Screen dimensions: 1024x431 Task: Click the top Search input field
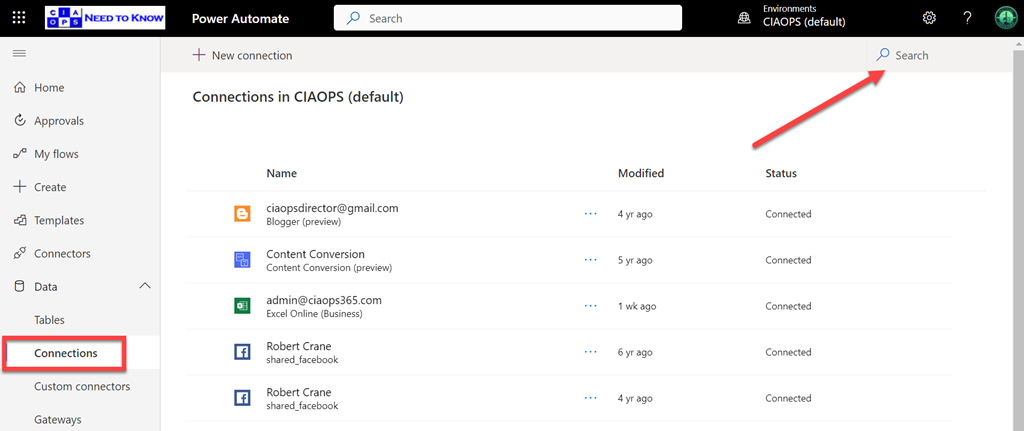coord(508,18)
